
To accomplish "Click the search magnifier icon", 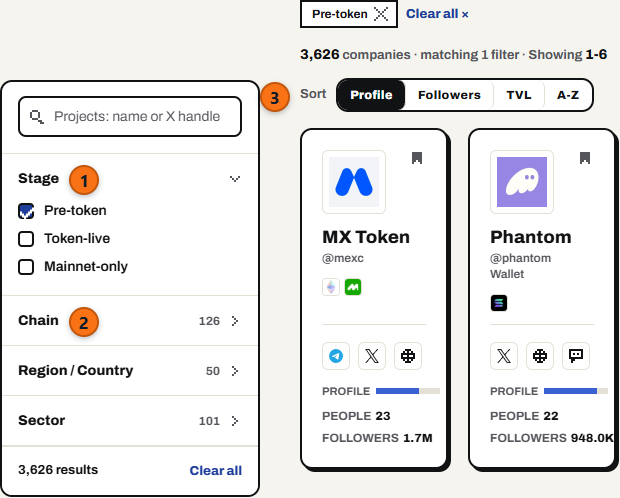I will pos(37,117).
